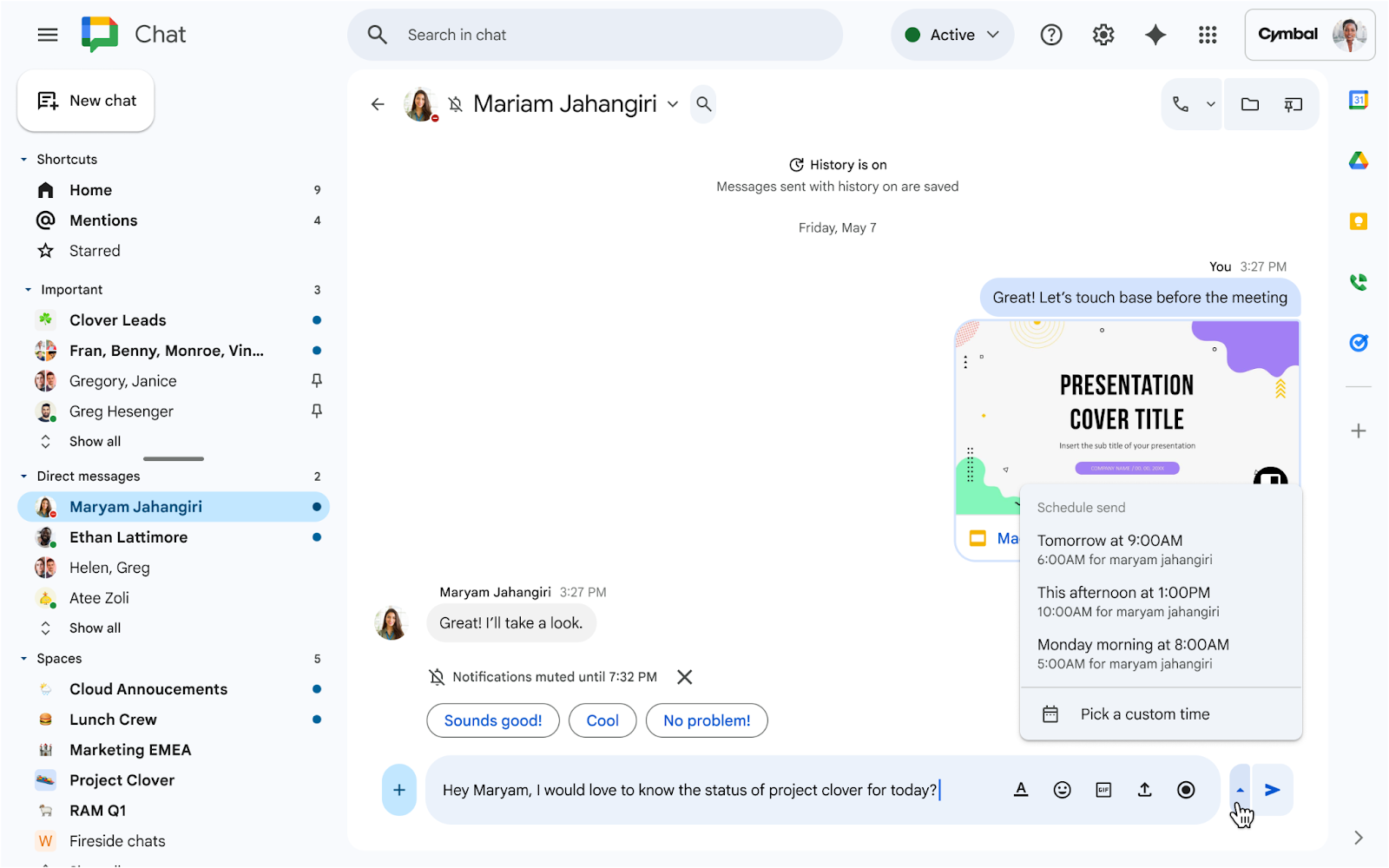Image resolution: width=1389 pixels, height=868 pixels.
Task: Pin the Gregory, Janice conversation
Action: tap(317, 380)
